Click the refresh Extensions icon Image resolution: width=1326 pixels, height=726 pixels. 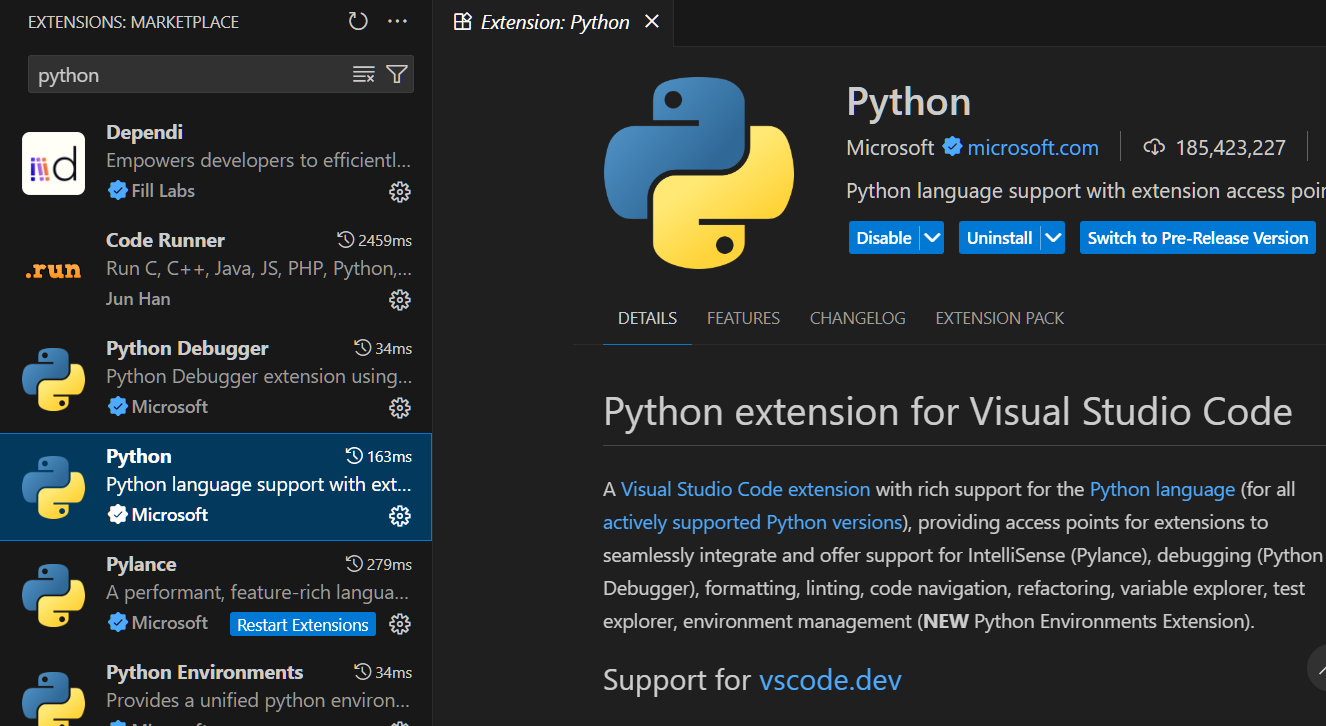[358, 20]
